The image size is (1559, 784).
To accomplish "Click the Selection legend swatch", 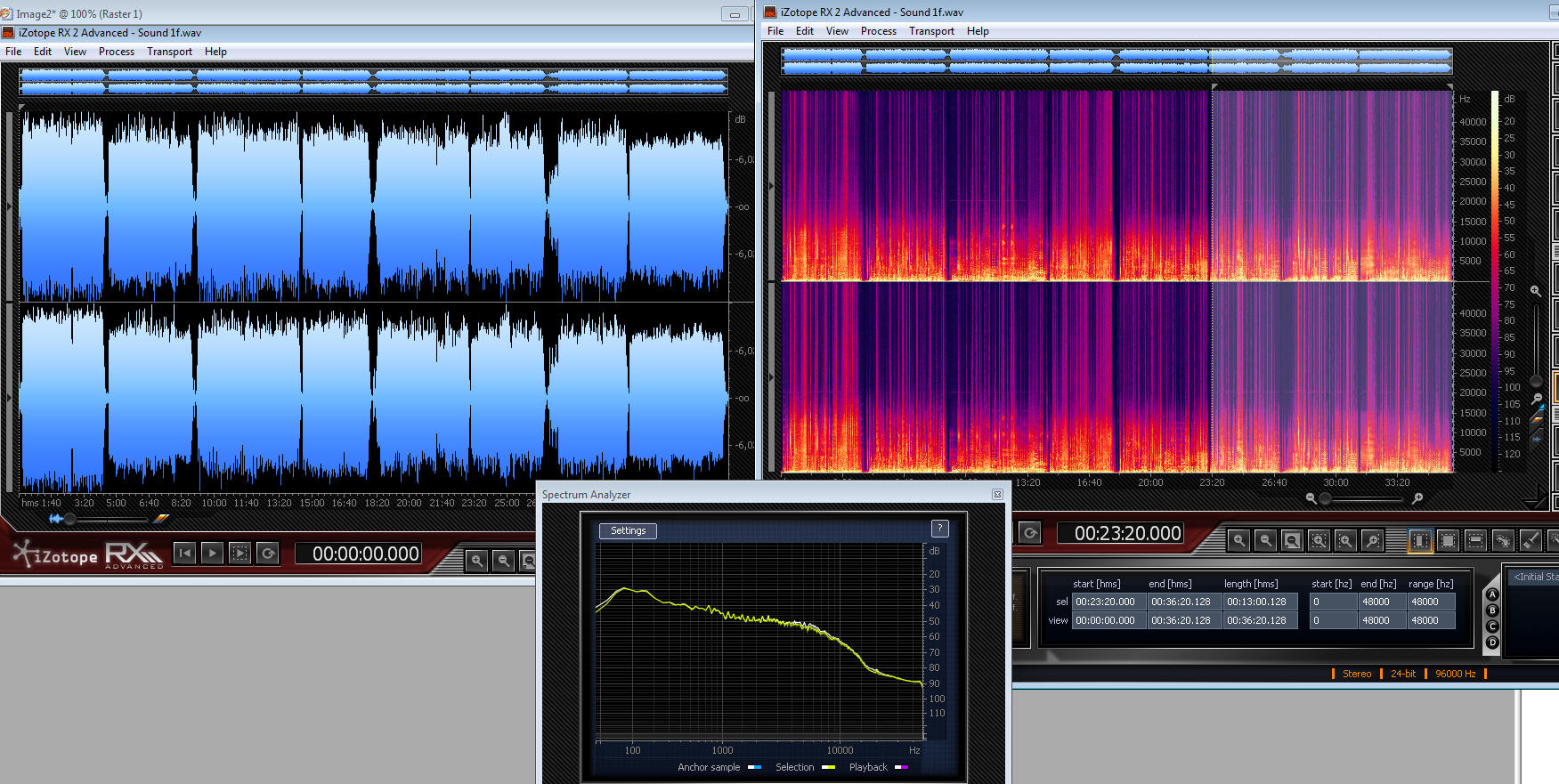I will [x=828, y=767].
